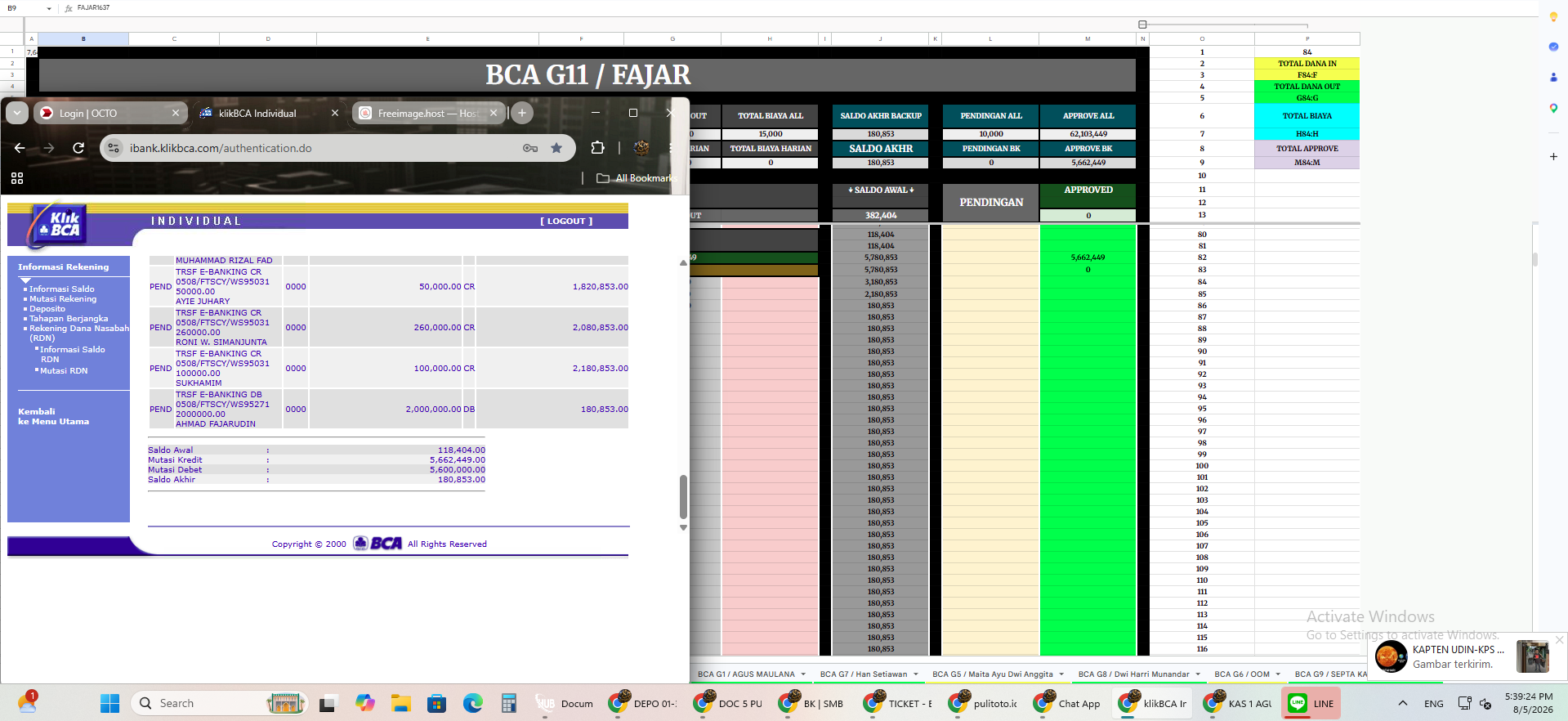Select the TOTAL APPROVE cell in column P
Screen dimensions: 1568x721
click(x=1307, y=149)
